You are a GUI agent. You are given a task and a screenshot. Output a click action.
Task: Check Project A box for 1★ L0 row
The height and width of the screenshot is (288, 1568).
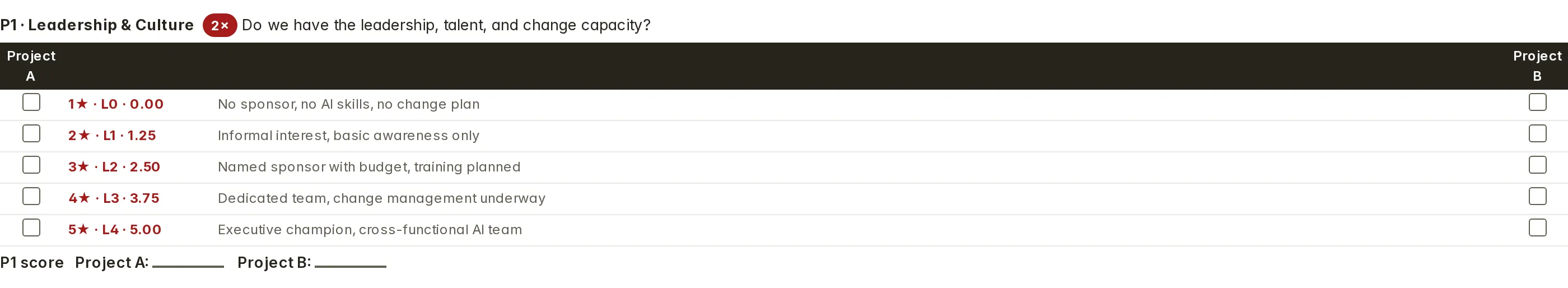point(31,103)
